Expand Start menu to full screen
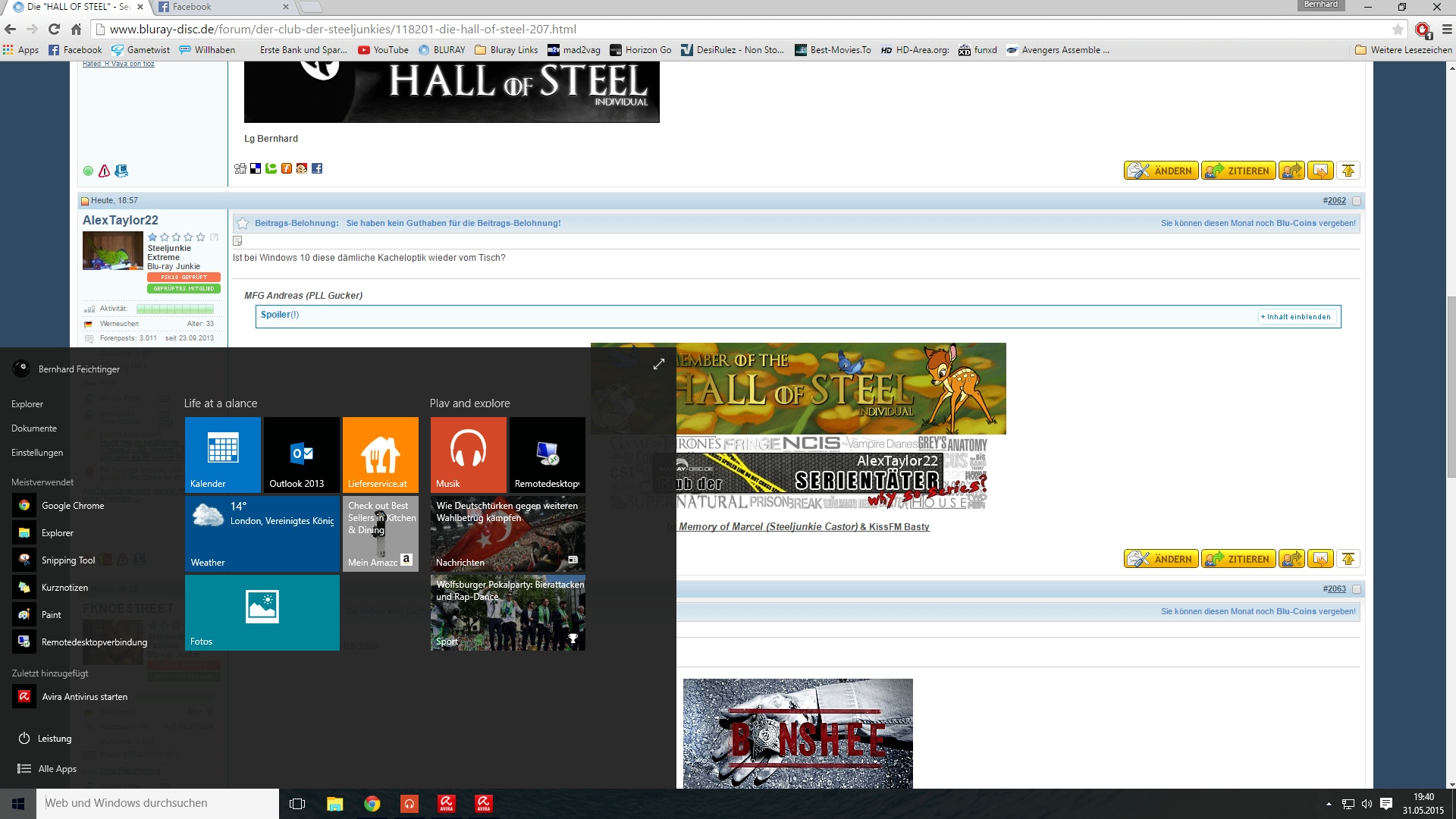1456x819 pixels. tap(658, 364)
